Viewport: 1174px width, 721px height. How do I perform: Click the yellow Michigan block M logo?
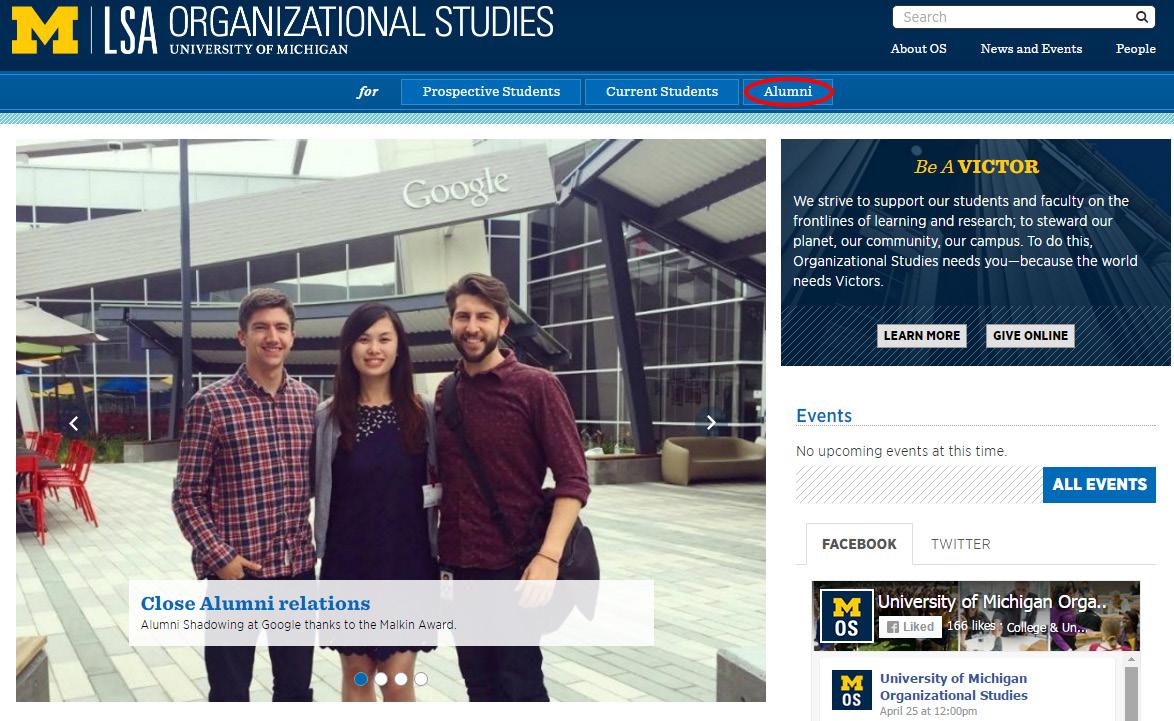tap(45, 30)
